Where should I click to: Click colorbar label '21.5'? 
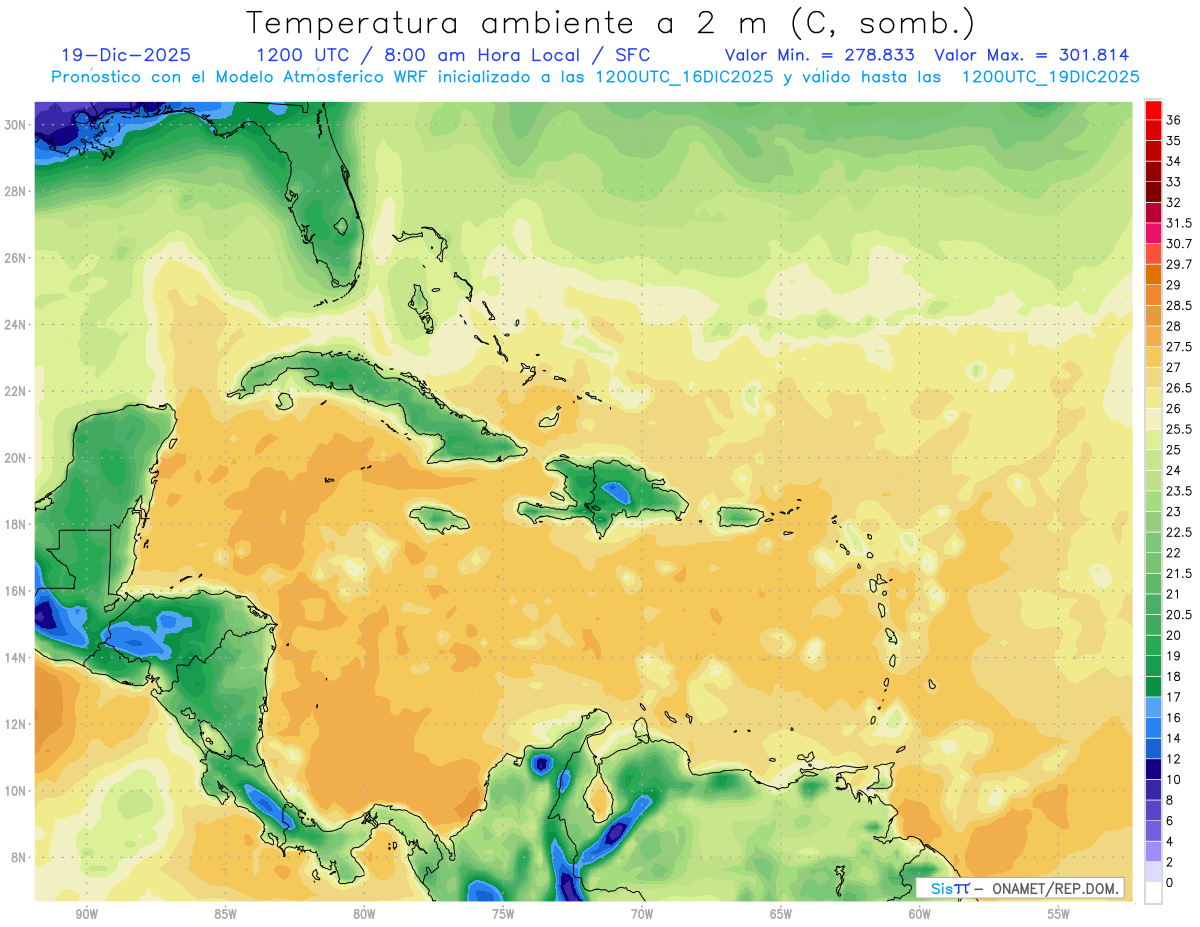point(1179,574)
